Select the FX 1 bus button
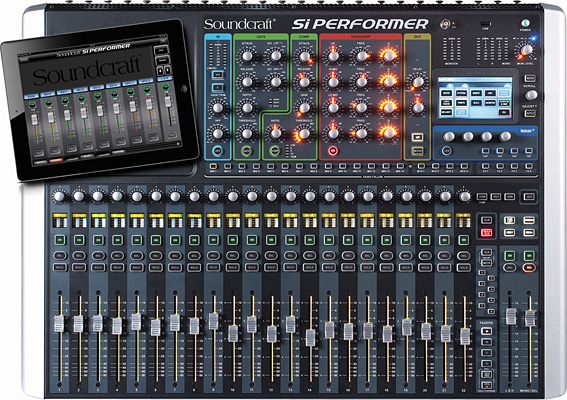The image size is (567, 400). [x=486, y=166]
